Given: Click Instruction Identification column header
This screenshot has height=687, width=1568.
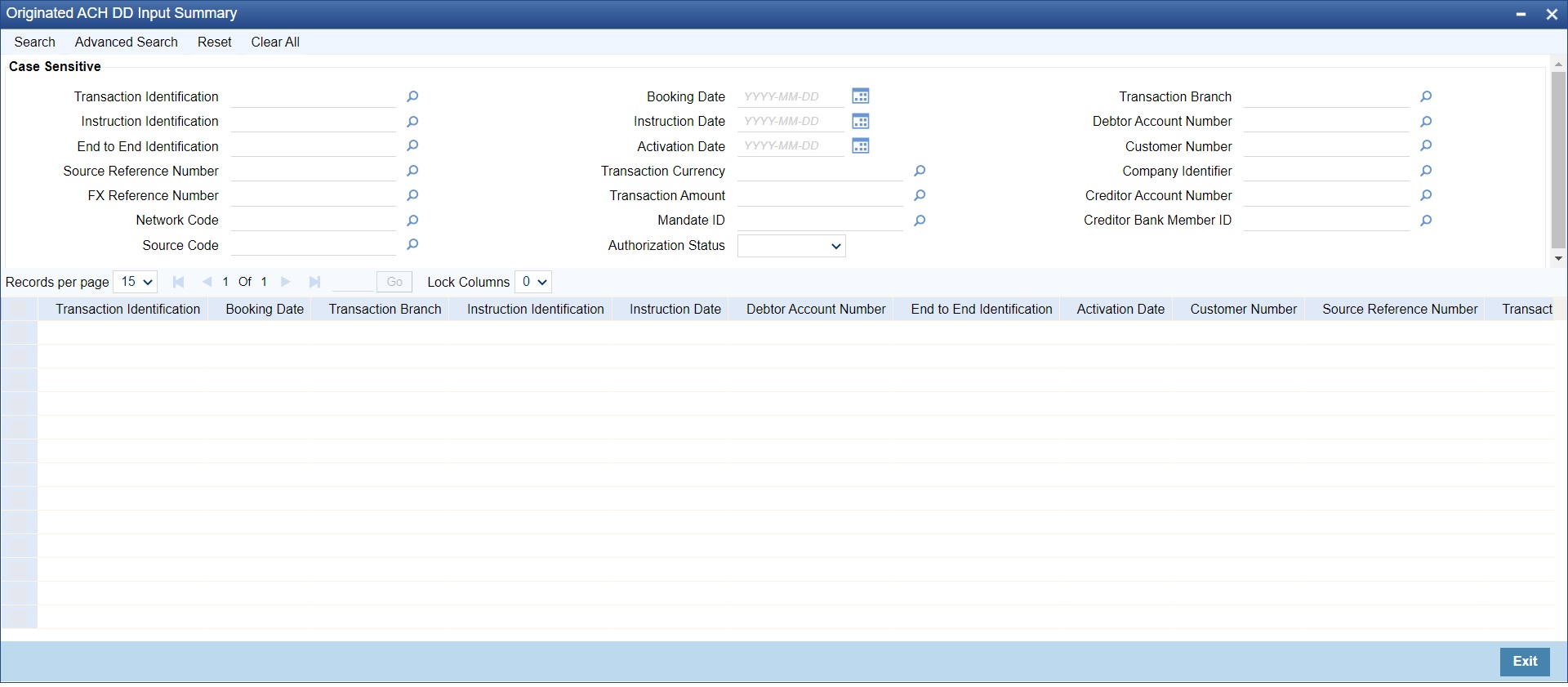Looking at the screenshot, I should tap(536, 309).
